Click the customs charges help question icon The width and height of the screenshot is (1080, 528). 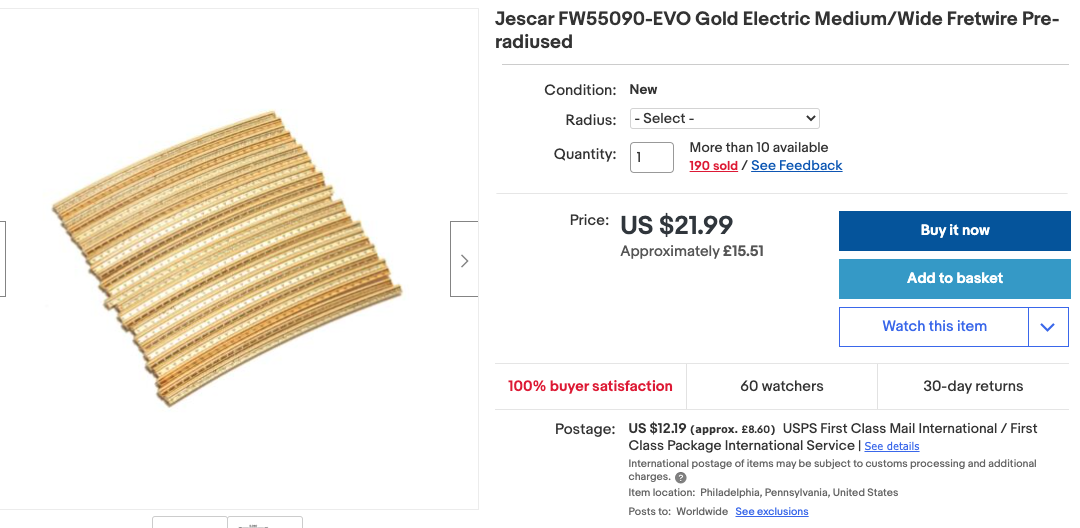click(681, 478)
